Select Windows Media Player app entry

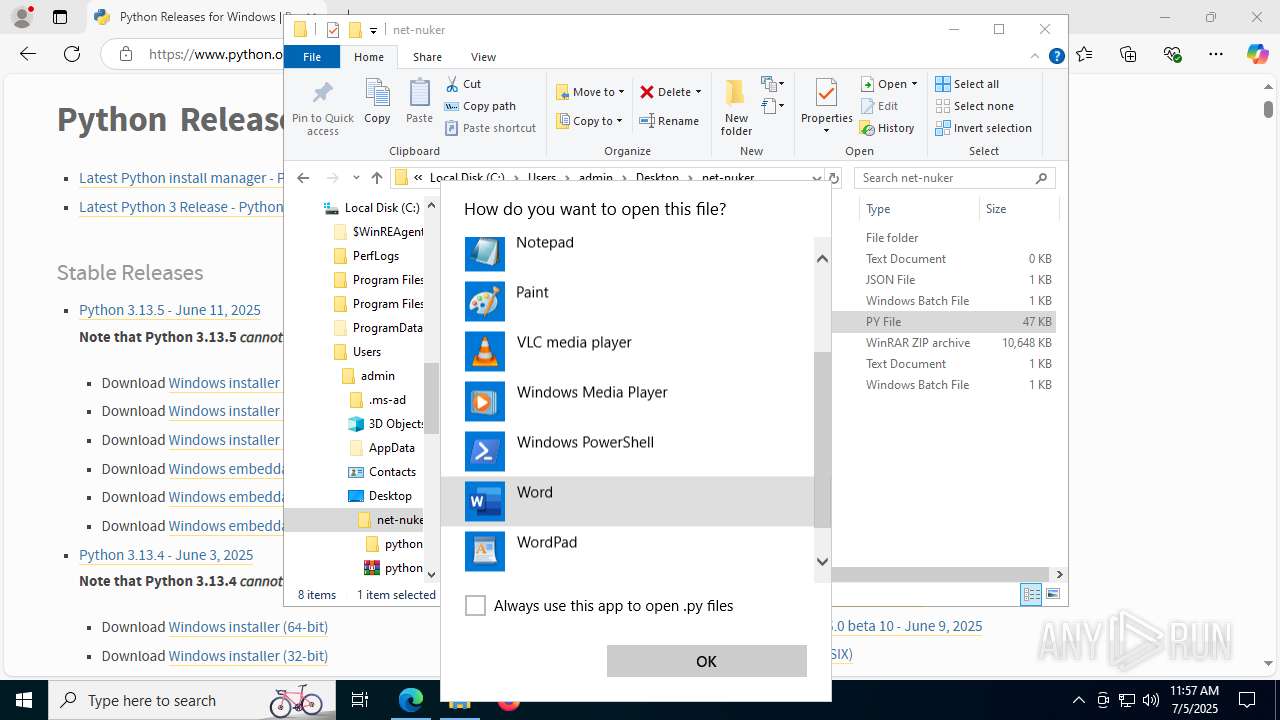click(x=627, y=401)
